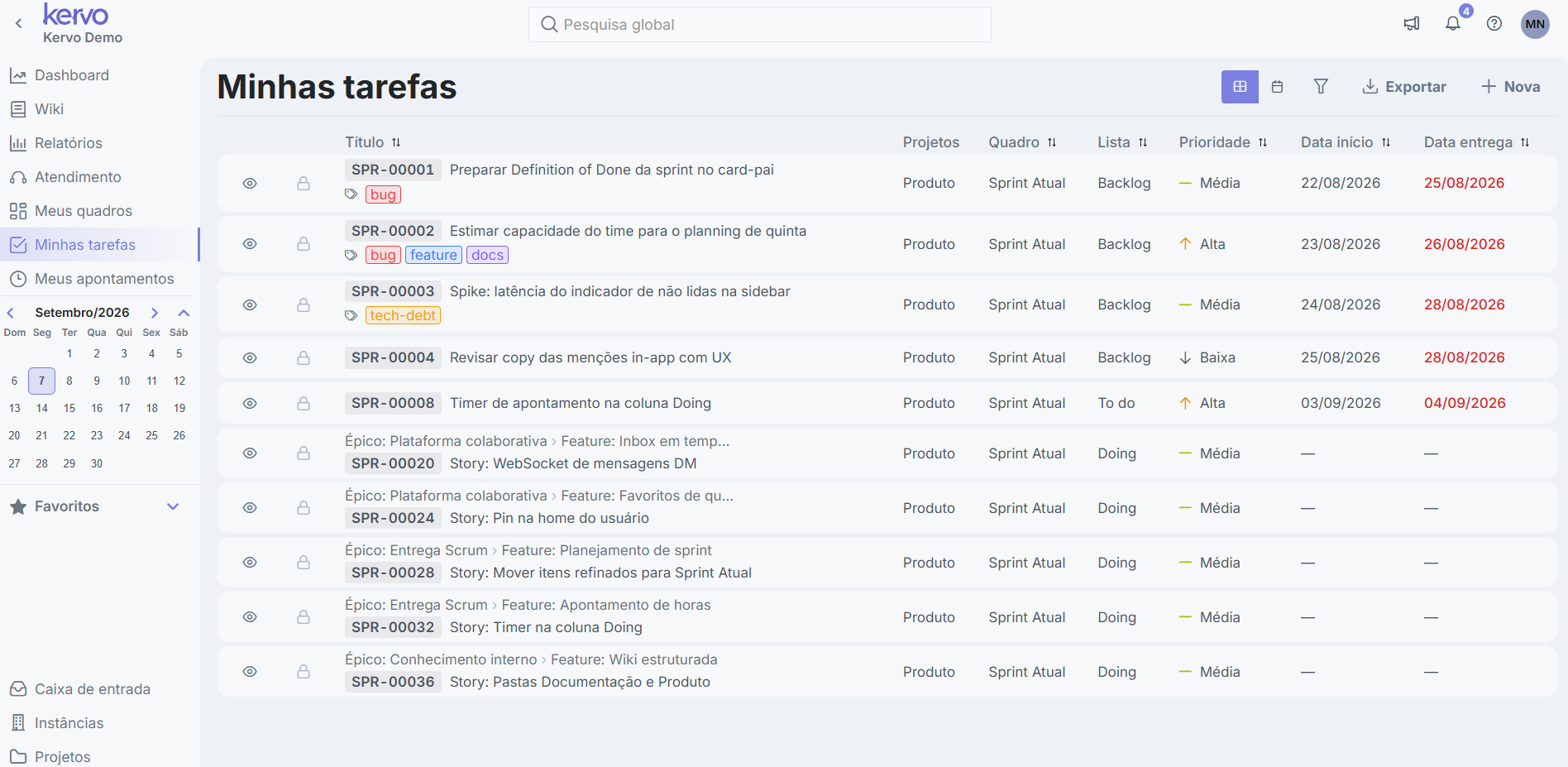The width and height of the screenshot is (1568, 767).
Task: Click the lock icon for SPR-00001
Action: pos(304,183)
